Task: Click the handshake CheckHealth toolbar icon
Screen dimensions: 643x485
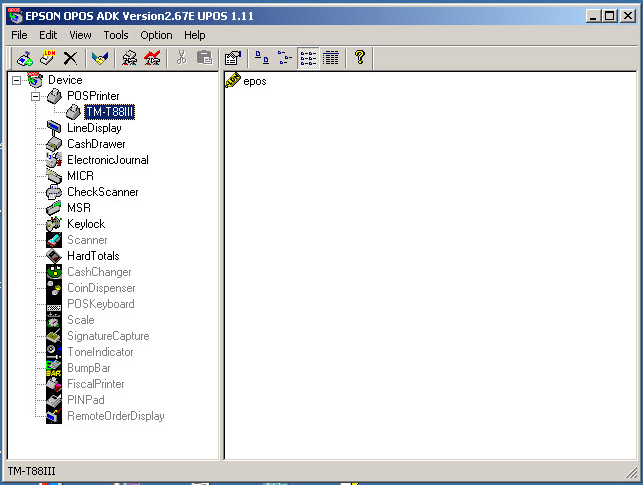Action: pos(100,58)
